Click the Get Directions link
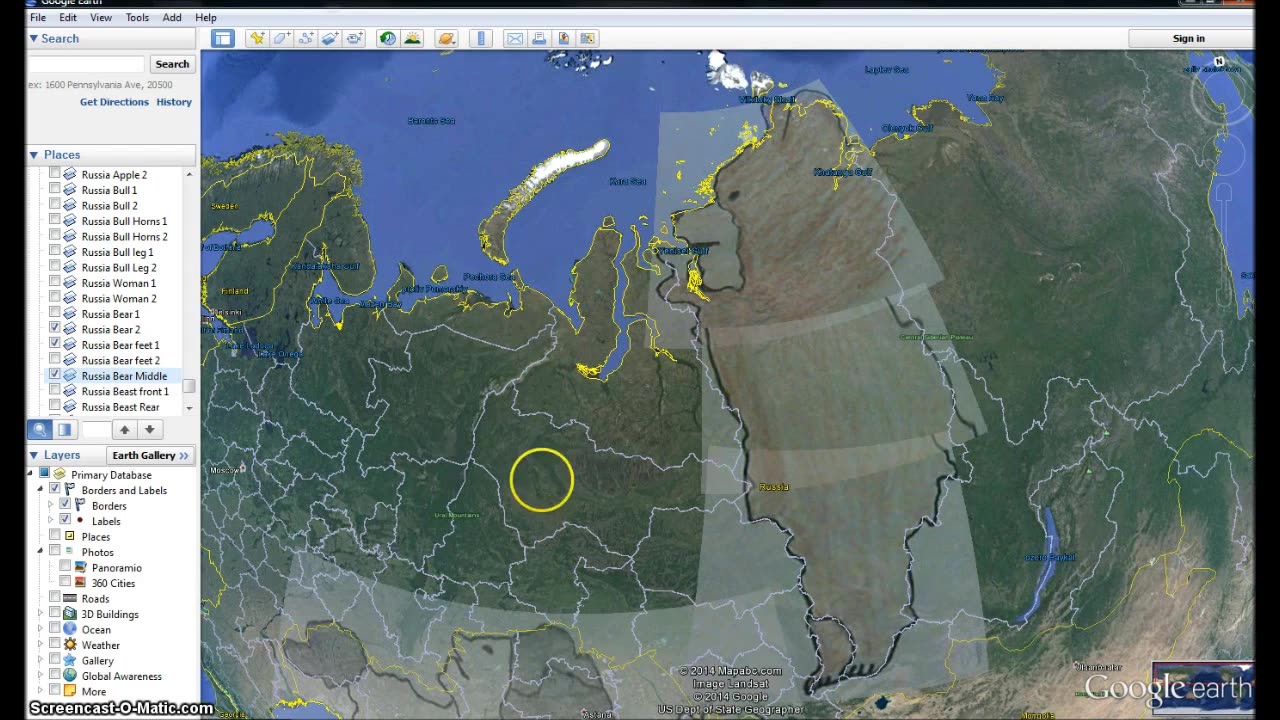 click(x=114, y=102)
